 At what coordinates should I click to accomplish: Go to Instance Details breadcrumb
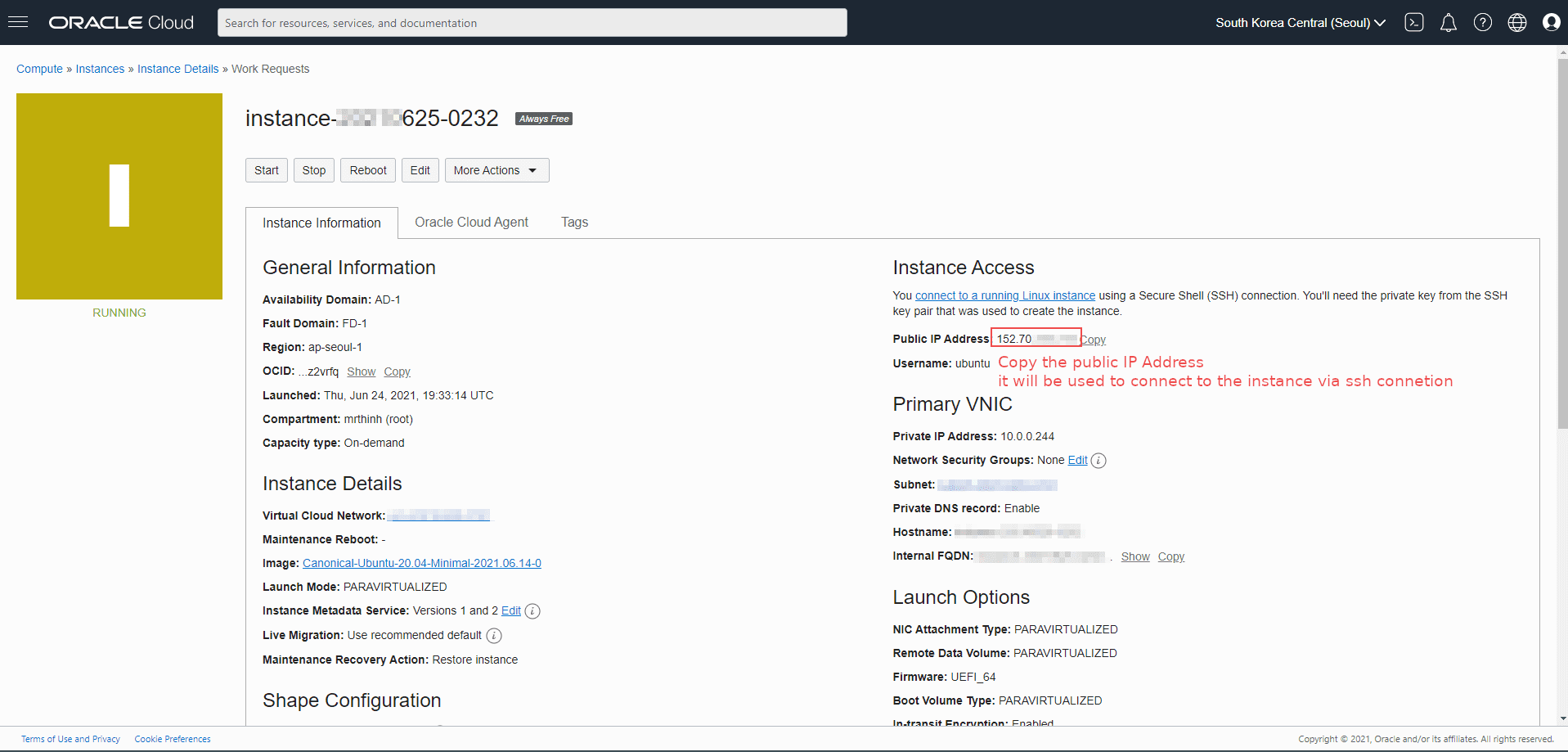pos(178,69)
